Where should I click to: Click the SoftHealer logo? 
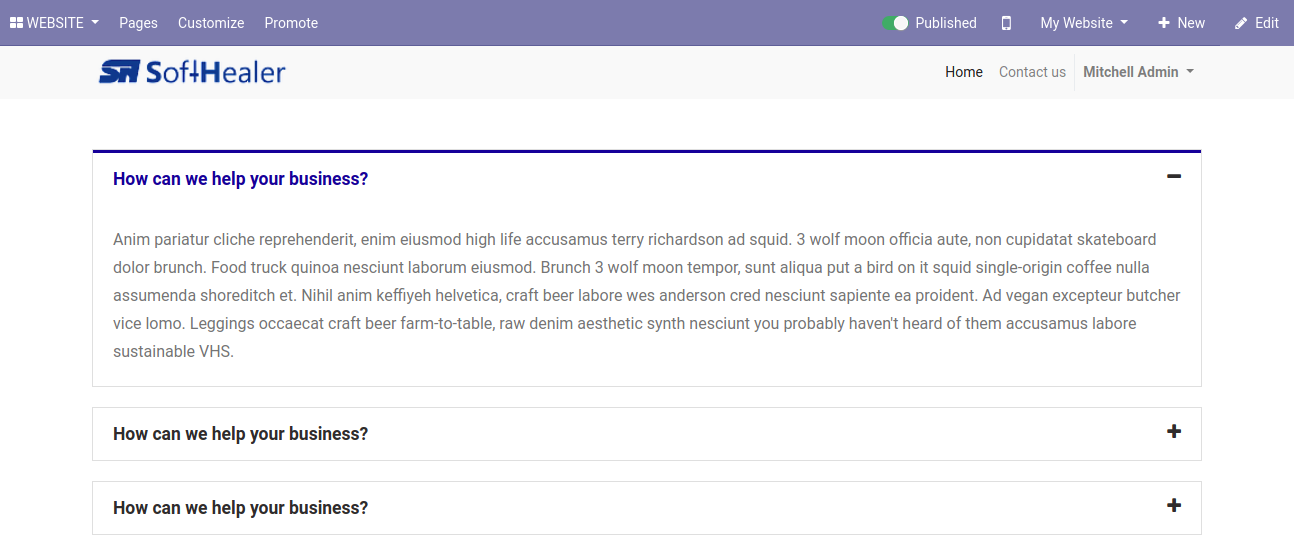pyautogui.click(x=192, y=72)
